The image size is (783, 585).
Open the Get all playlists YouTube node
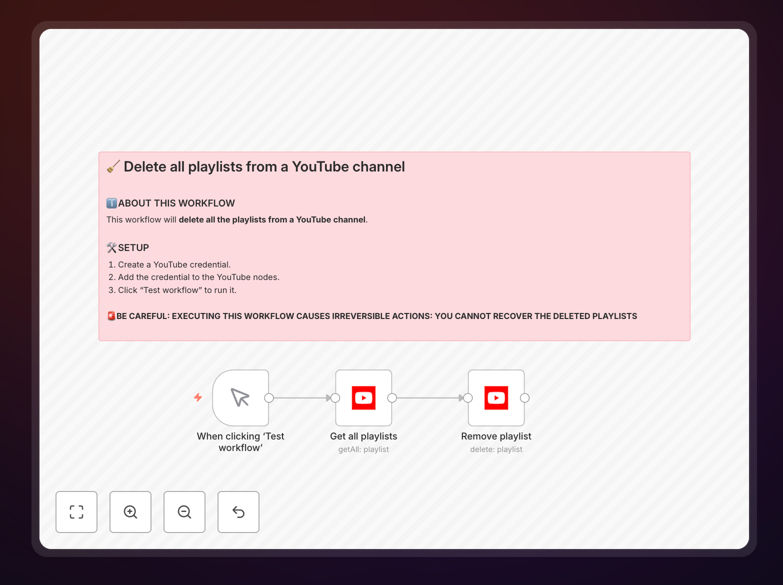coord(364,398)
